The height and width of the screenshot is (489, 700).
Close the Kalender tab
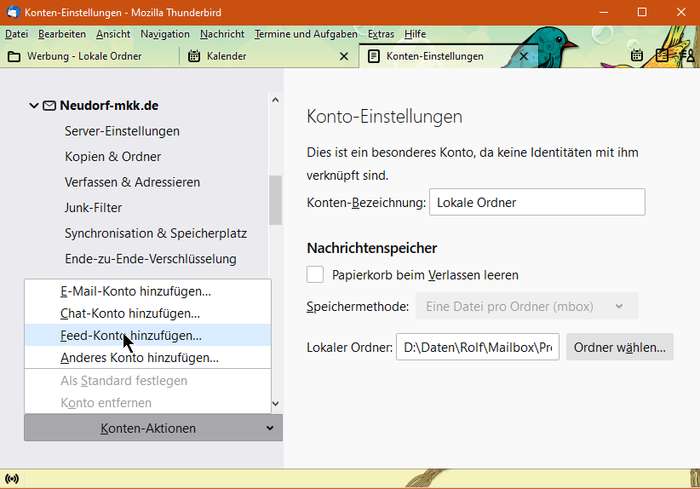343,56
